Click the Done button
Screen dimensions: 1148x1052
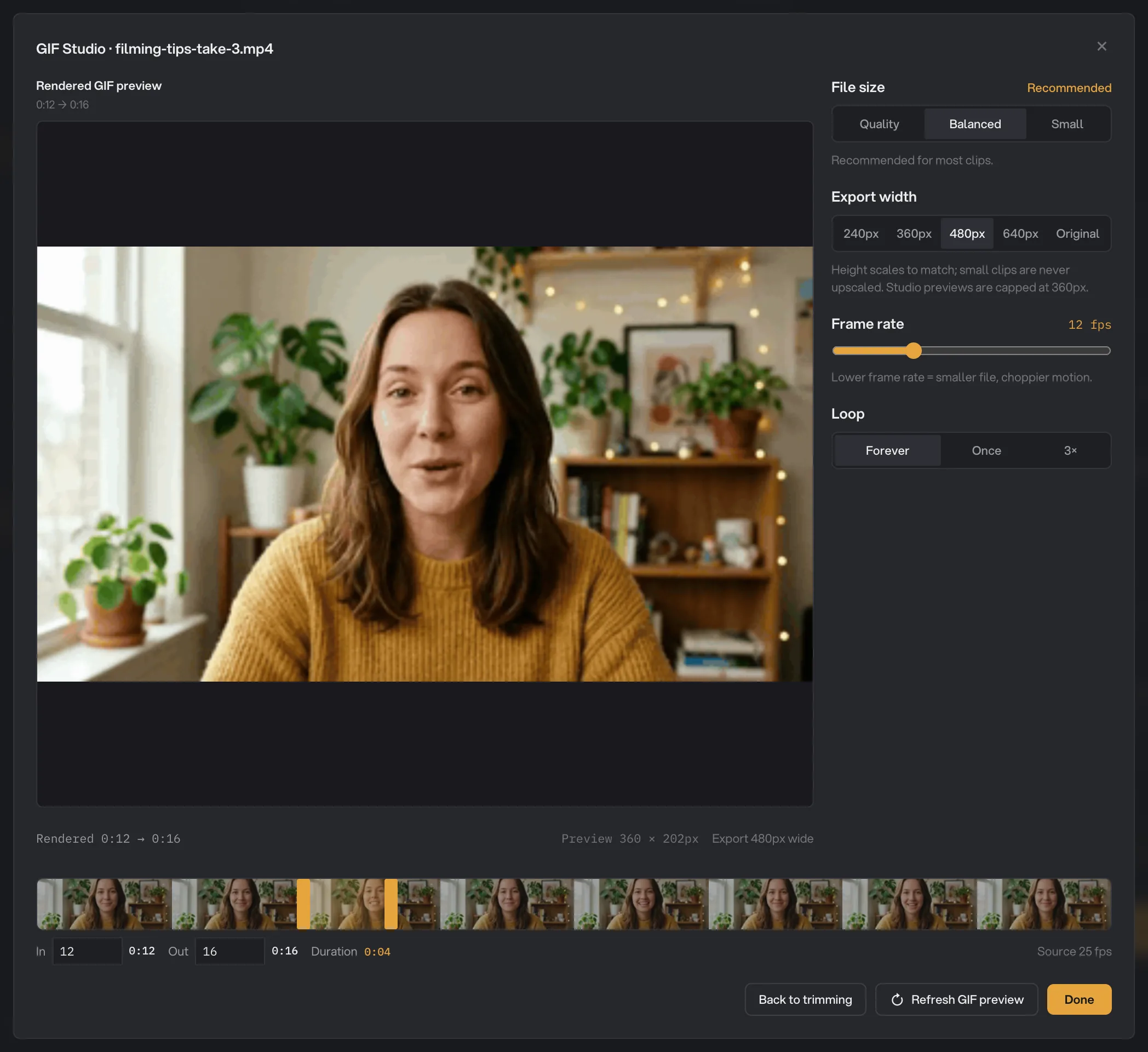point(1078,999)
